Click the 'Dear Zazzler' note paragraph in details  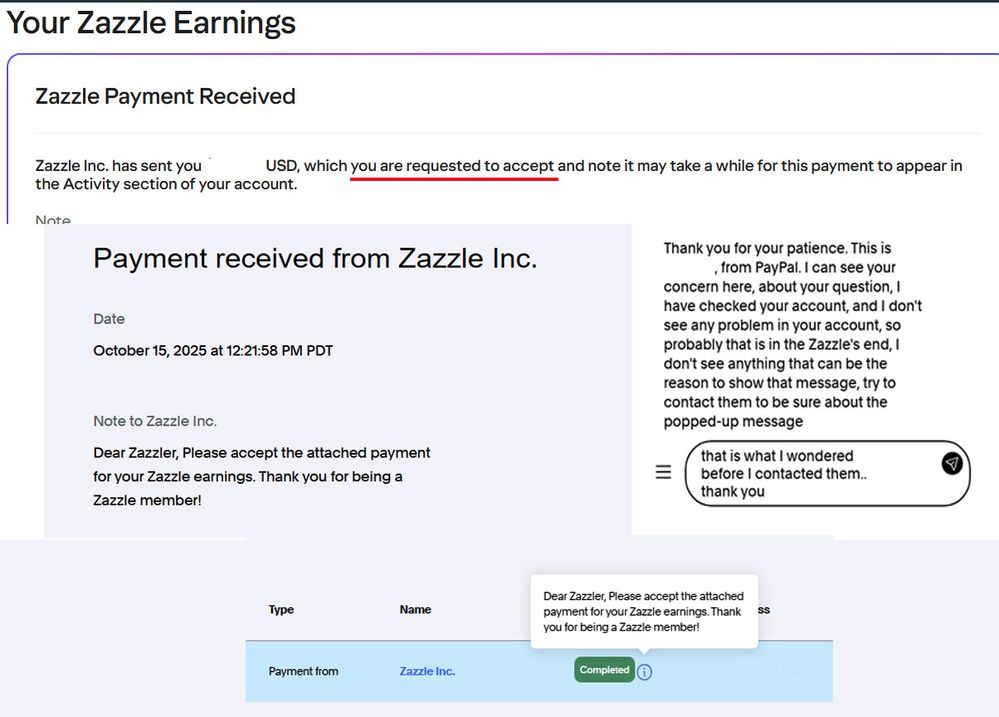[x=261, y=476]
